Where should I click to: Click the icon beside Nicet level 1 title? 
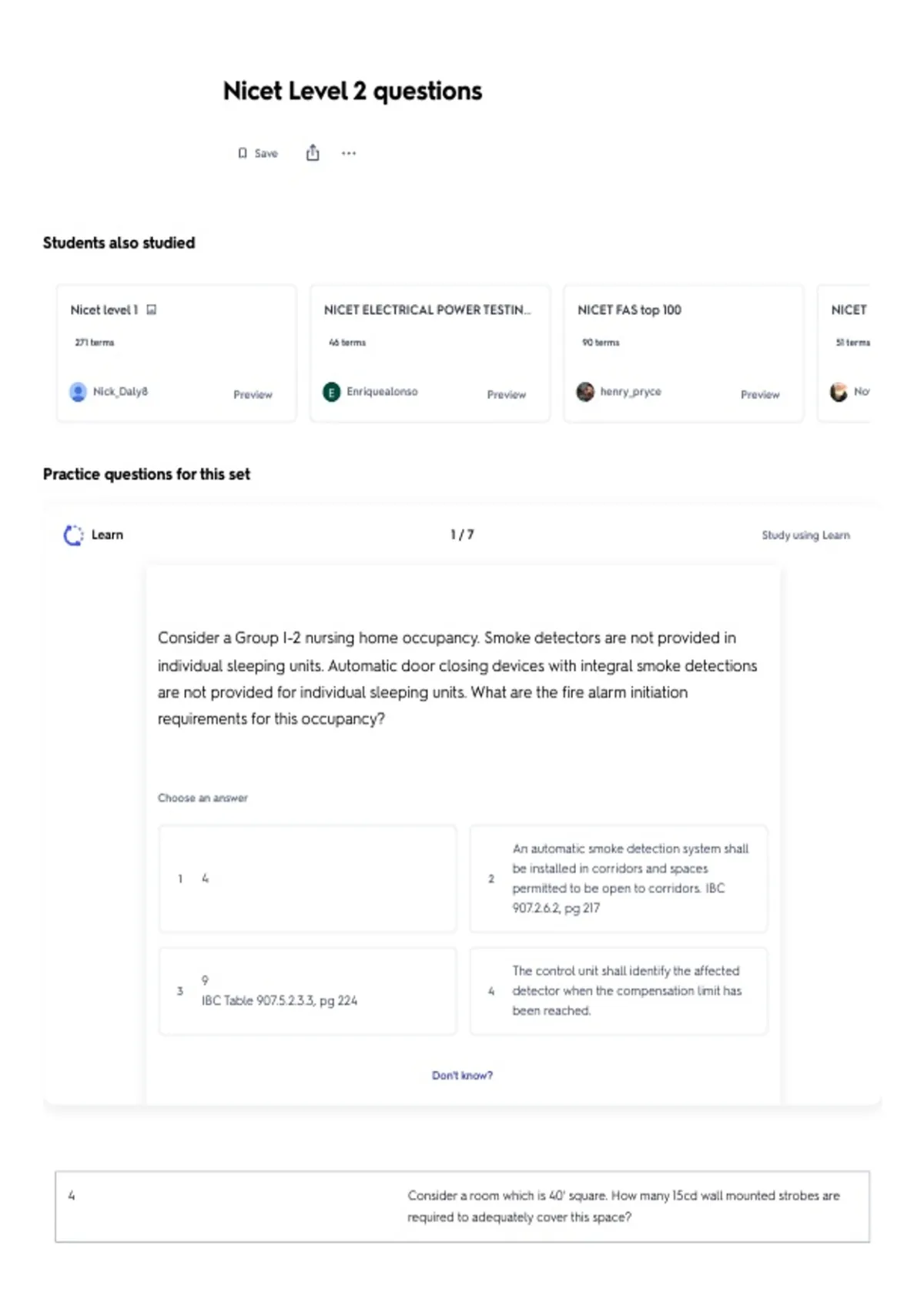tap(152, 310)
